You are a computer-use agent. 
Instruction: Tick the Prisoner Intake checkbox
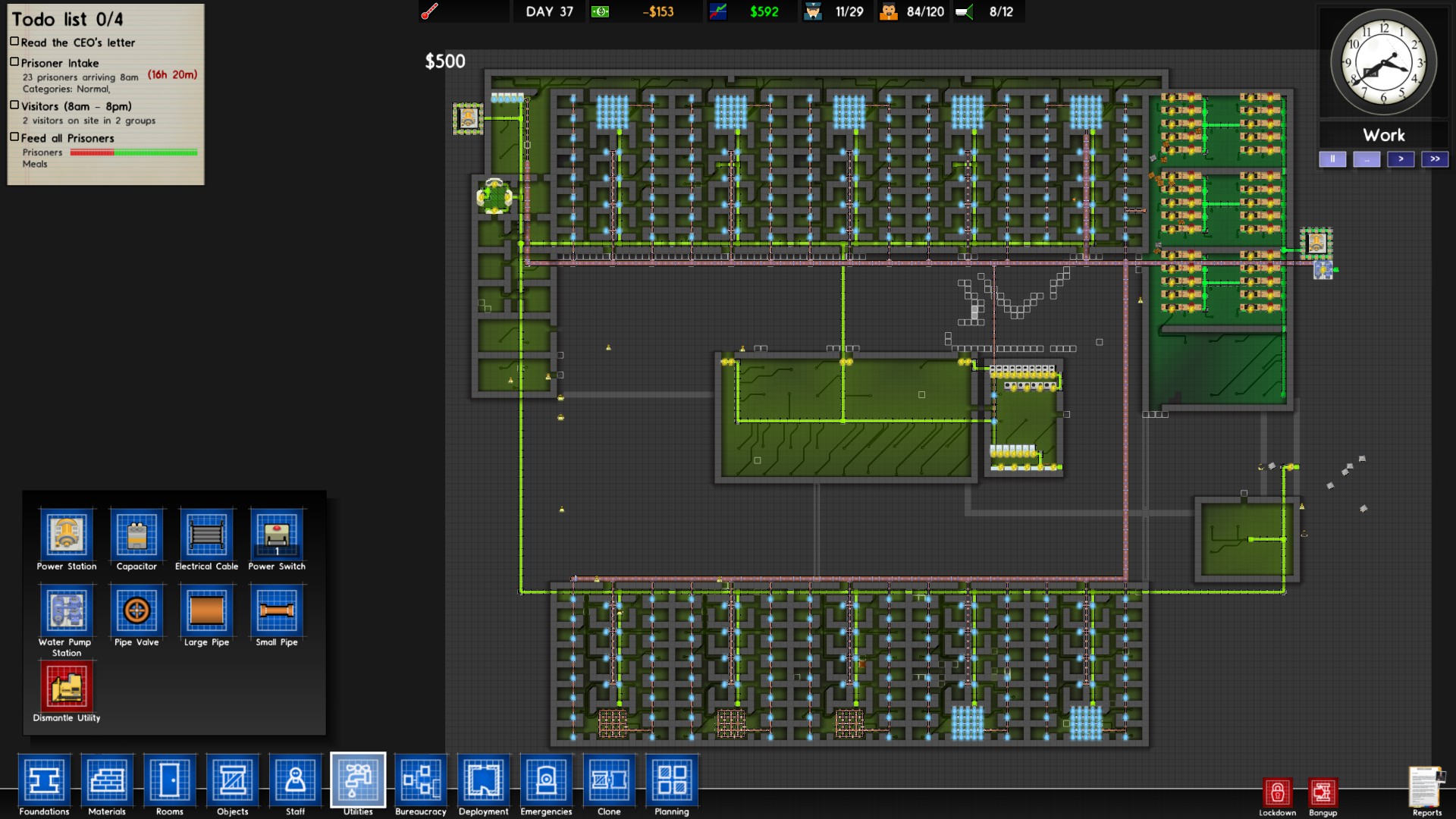click(x=14, y=62)
